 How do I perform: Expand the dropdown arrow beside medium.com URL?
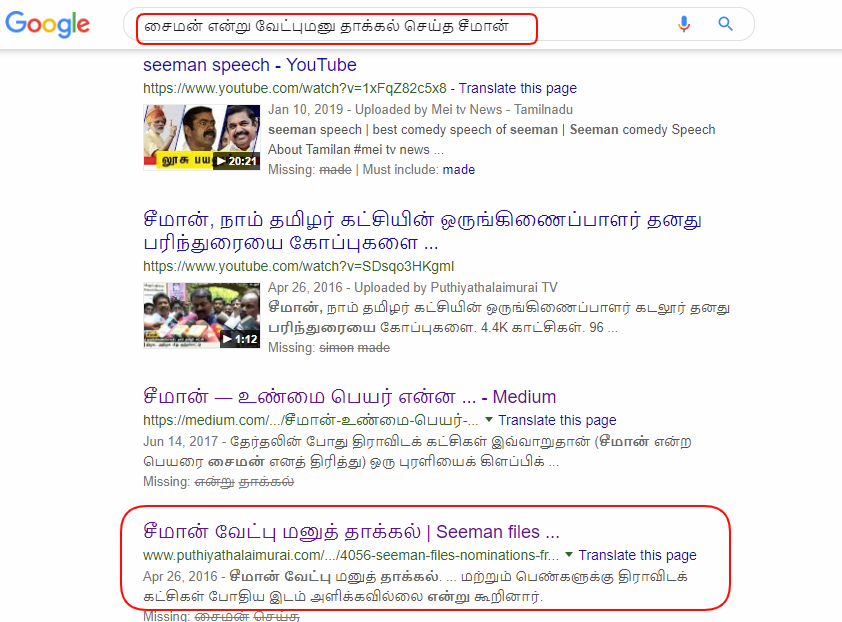[489, 420]
